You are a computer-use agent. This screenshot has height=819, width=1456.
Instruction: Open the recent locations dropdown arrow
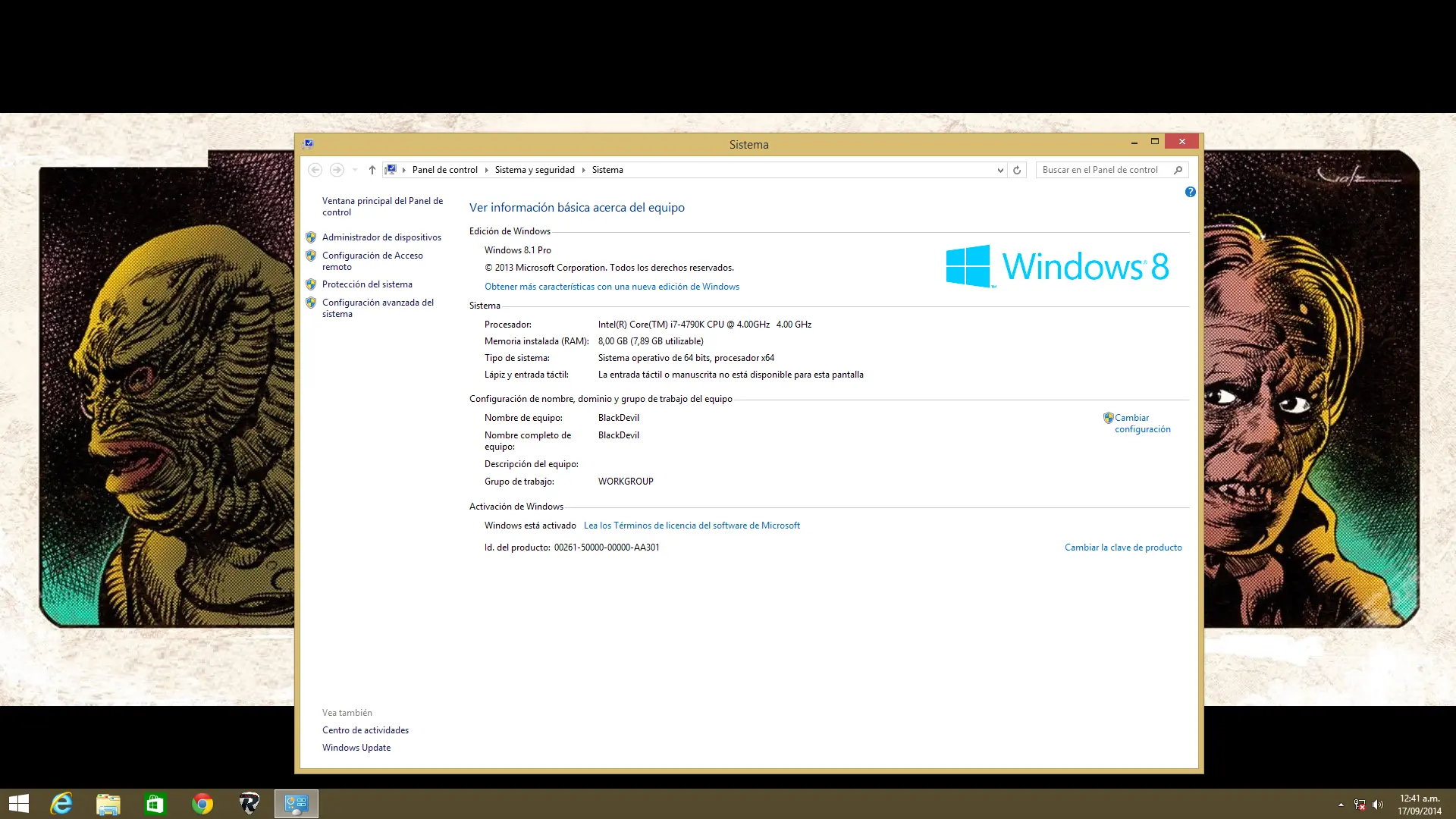(355, 170)
